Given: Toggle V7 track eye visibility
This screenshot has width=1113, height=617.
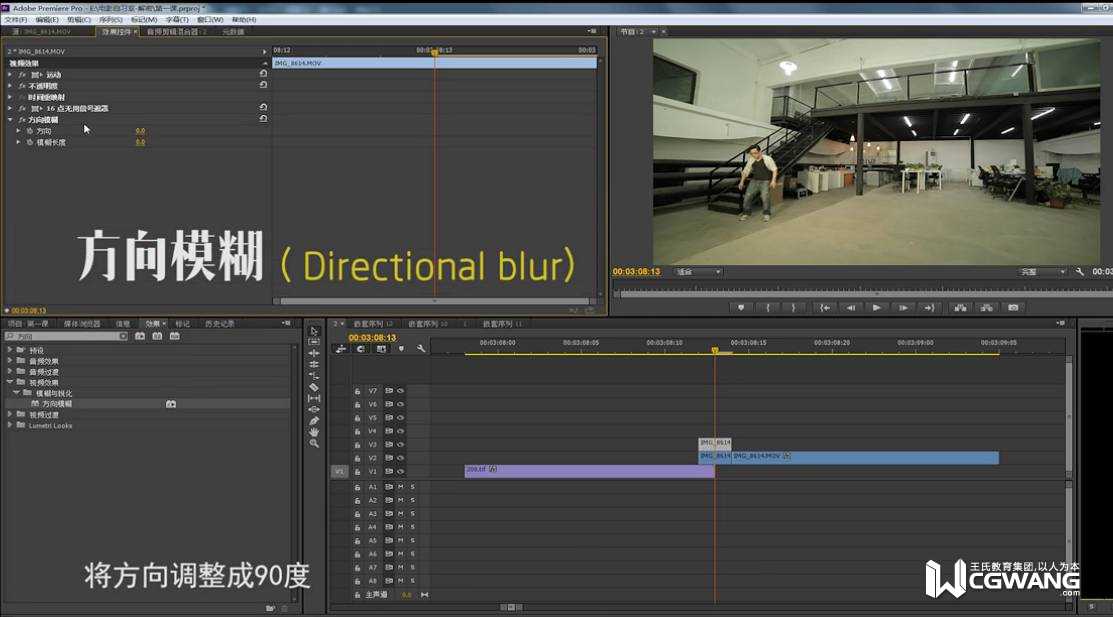Looking at the screenshot, I should 400,391.
